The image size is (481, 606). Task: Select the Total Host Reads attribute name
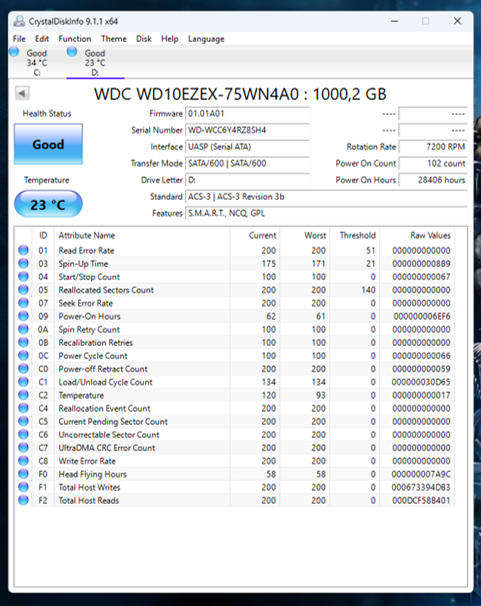[88, 500]
